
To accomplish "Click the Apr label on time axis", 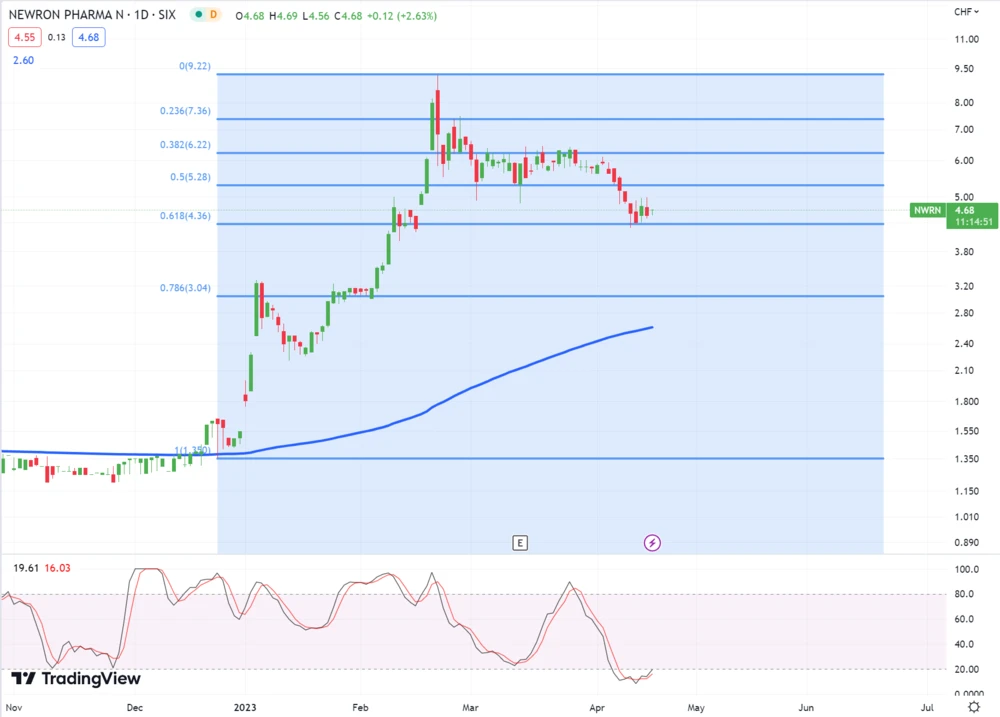I will (x=597, y=707).
